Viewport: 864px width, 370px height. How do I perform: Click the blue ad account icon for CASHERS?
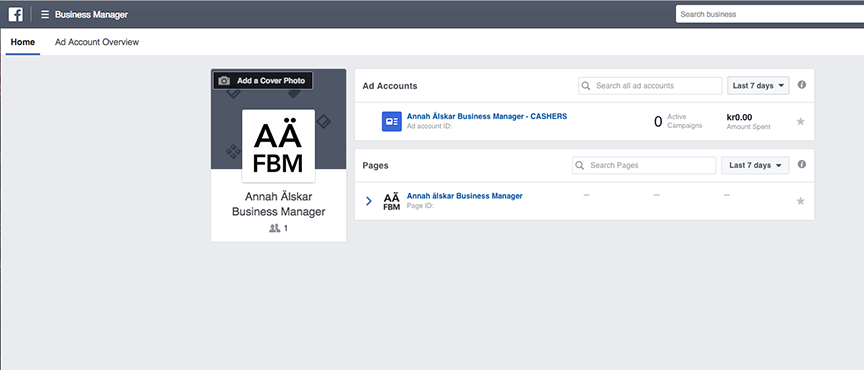(x=392, y=121)
